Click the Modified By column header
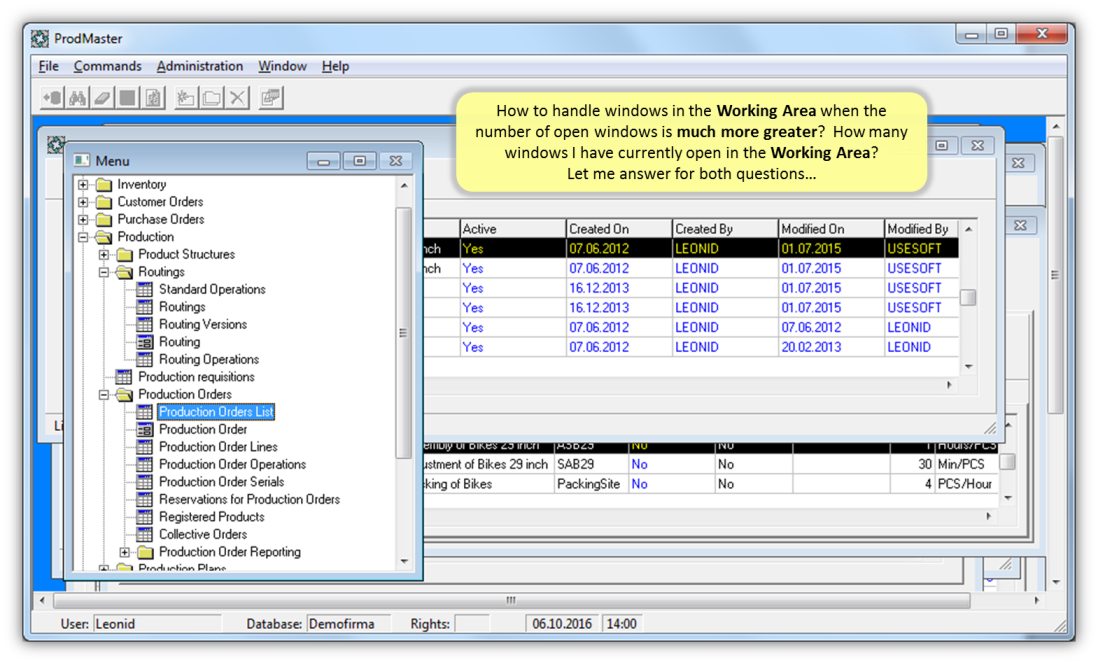This screenshot has height=664, width=1098. click(922, 229)
